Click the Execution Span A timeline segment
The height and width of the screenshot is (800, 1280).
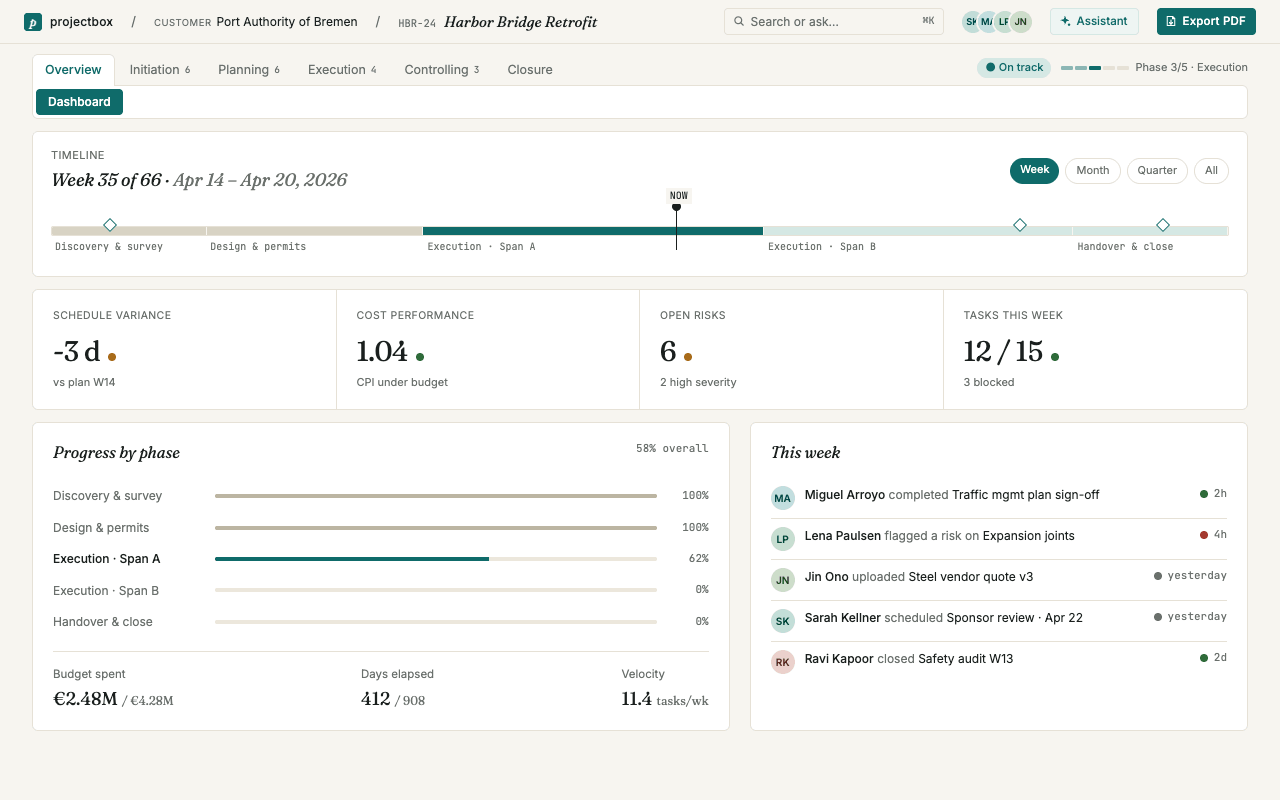click(x=593, y=231)
